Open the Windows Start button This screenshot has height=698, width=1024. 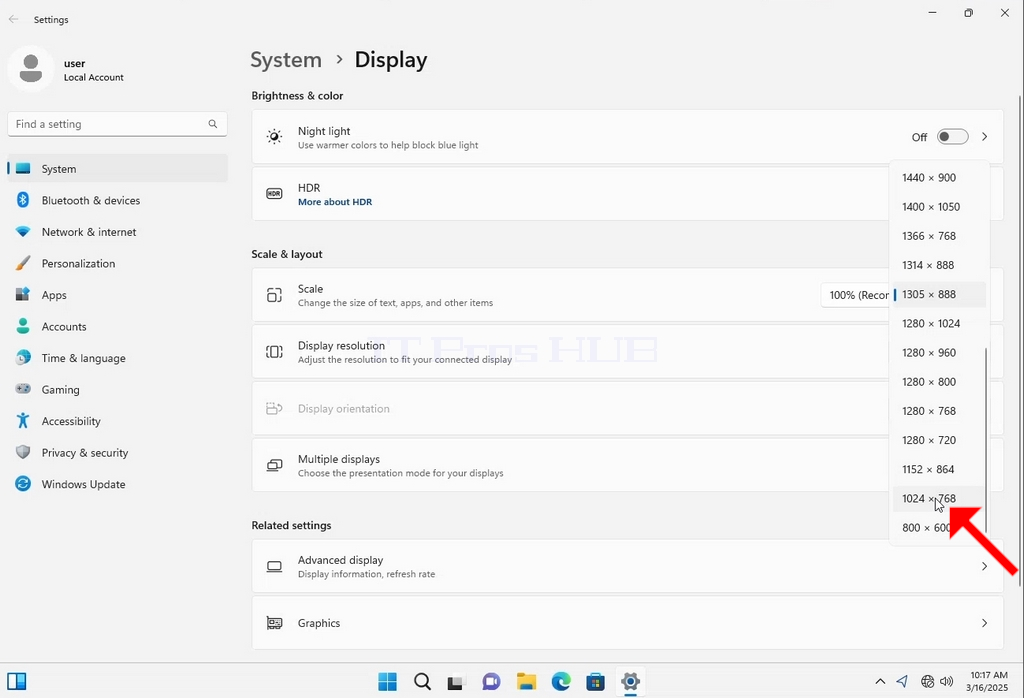pyautogui.click(x=387, y=682)
